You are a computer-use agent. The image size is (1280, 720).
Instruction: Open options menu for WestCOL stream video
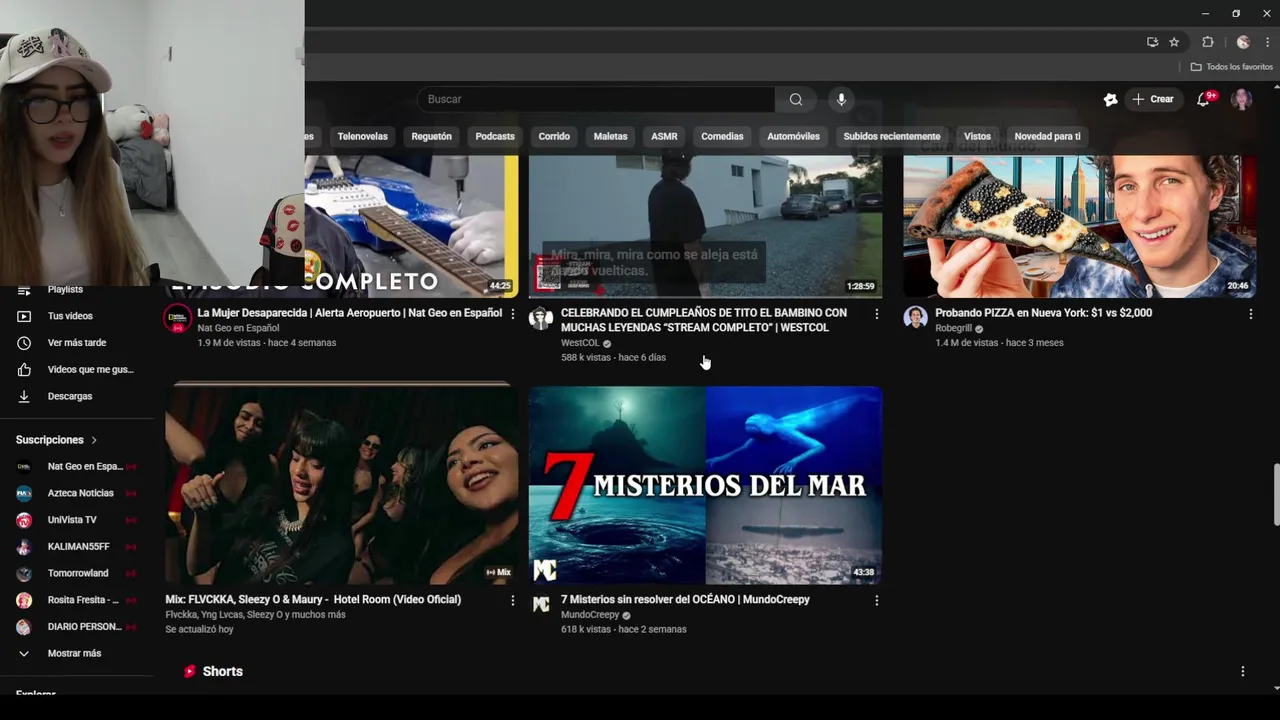877,314
